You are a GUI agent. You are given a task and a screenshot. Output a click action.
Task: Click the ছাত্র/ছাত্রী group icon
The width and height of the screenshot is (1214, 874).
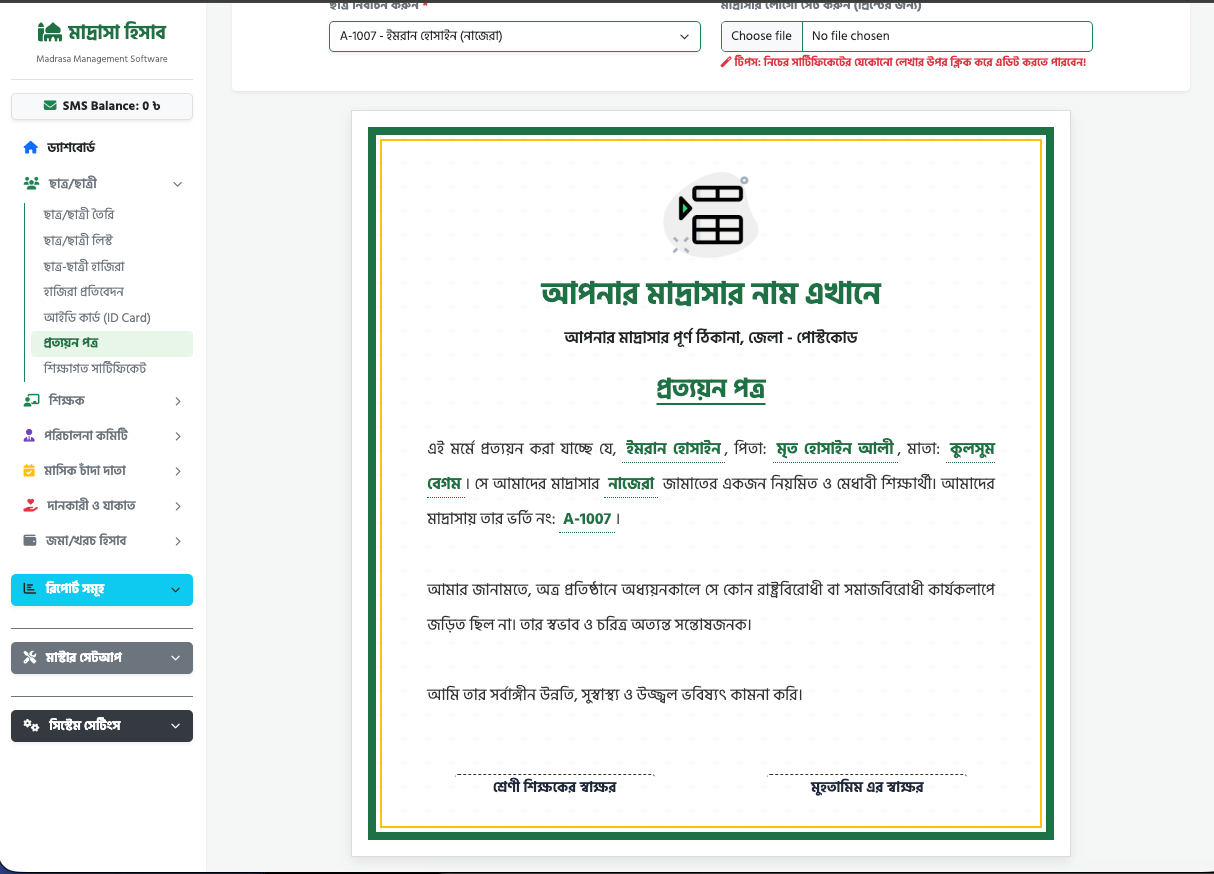31,184
